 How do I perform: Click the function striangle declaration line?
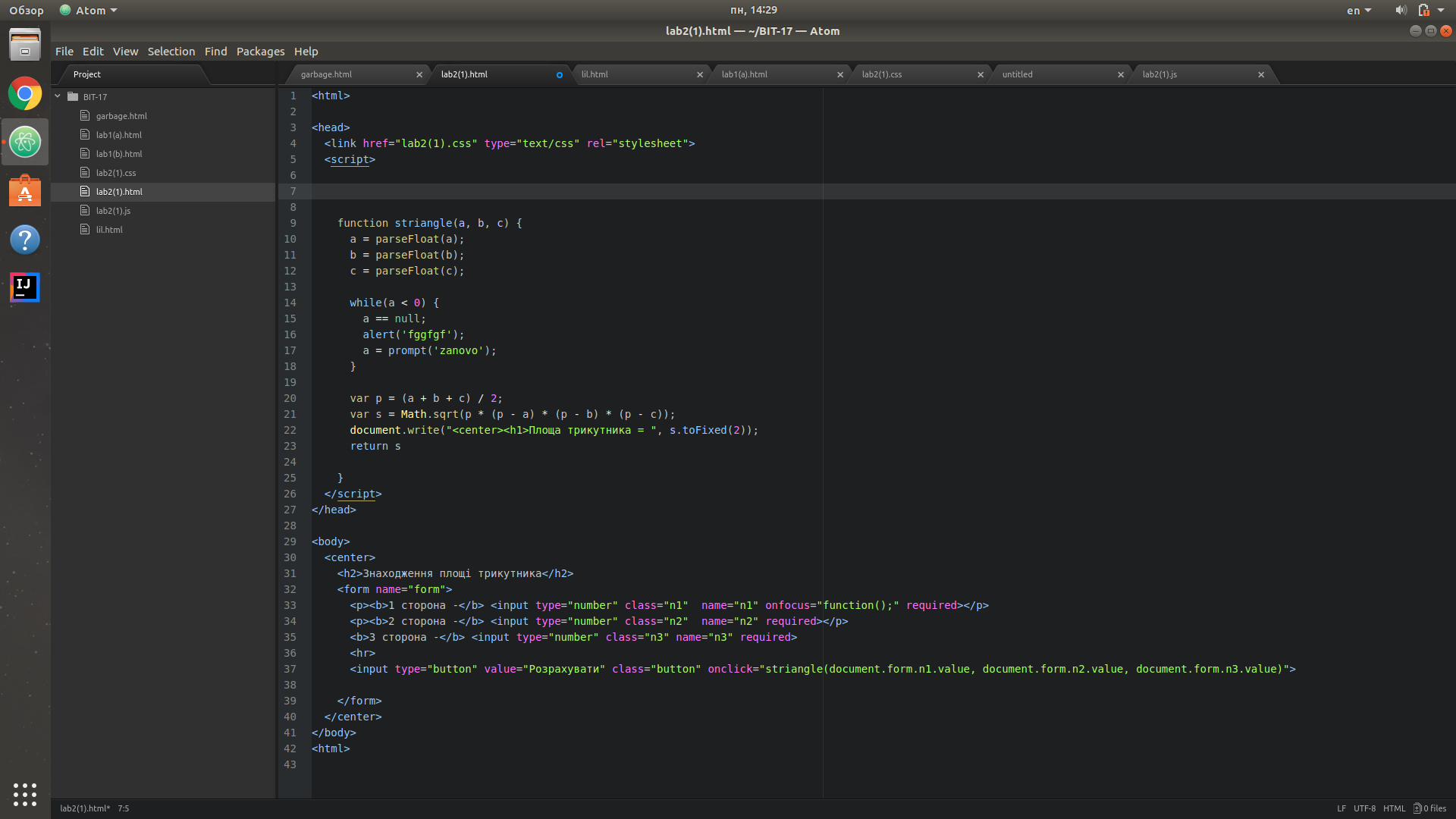point(430,223)
